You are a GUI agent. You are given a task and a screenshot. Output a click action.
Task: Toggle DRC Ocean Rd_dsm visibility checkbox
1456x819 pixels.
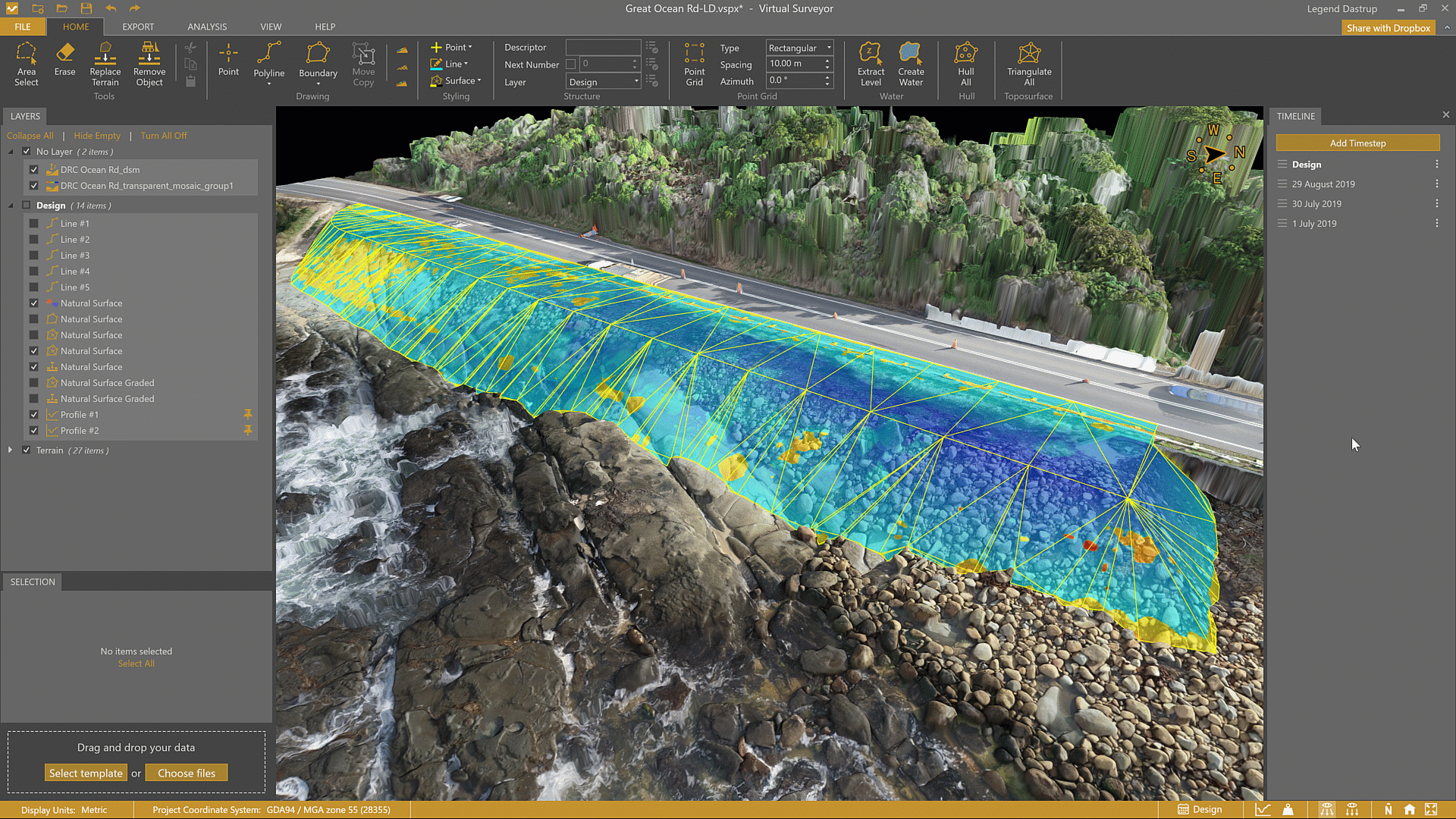click(34, 170)
